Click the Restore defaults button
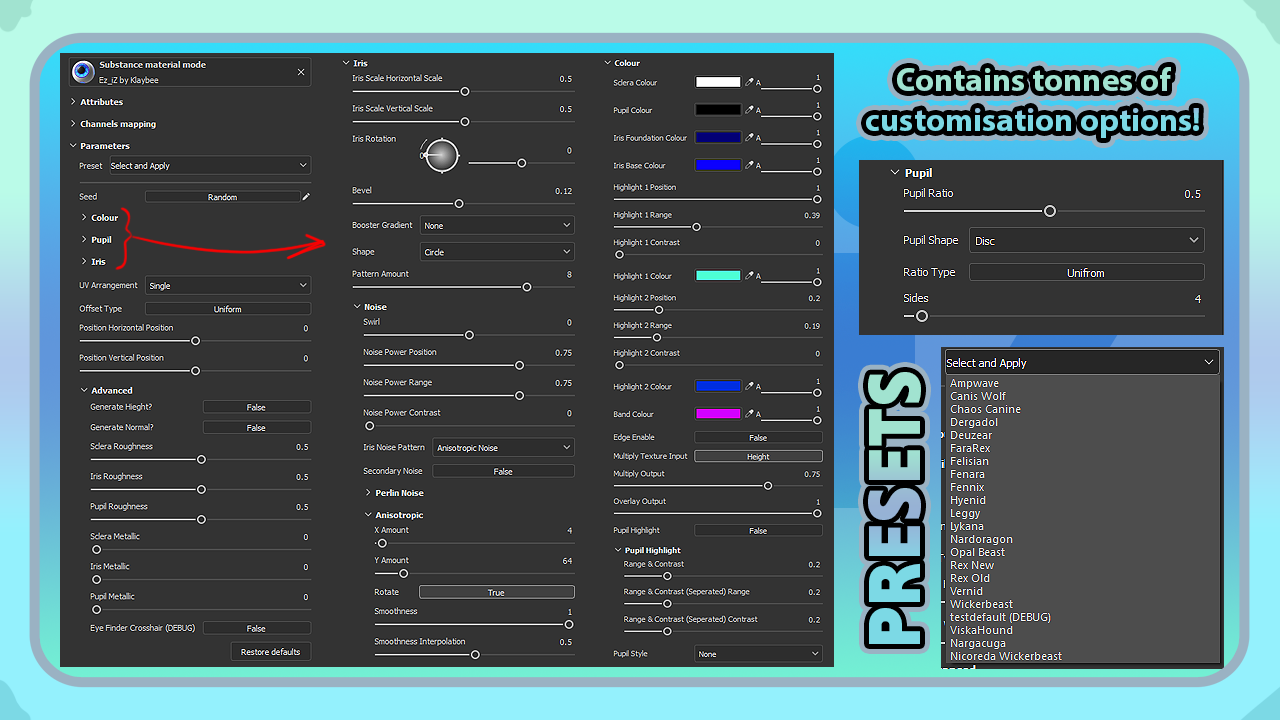 (271, 652)
